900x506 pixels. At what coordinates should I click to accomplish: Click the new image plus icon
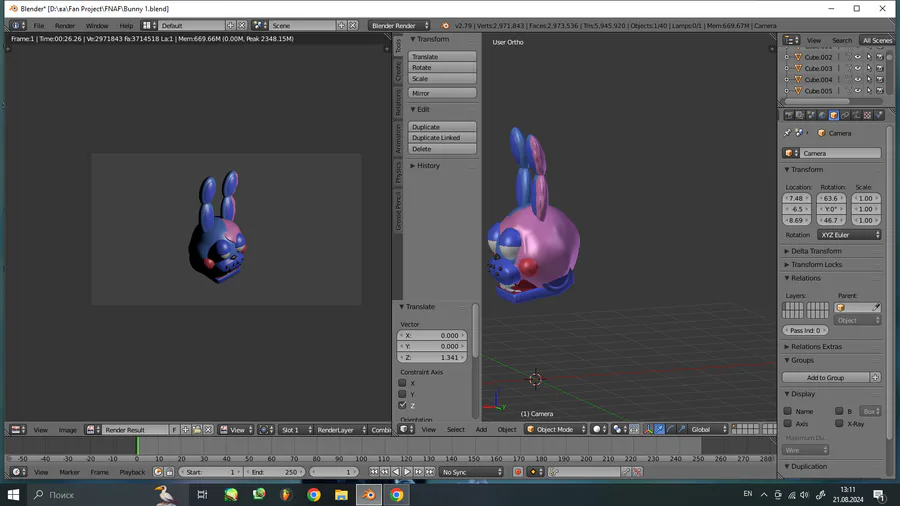point(185,430)
